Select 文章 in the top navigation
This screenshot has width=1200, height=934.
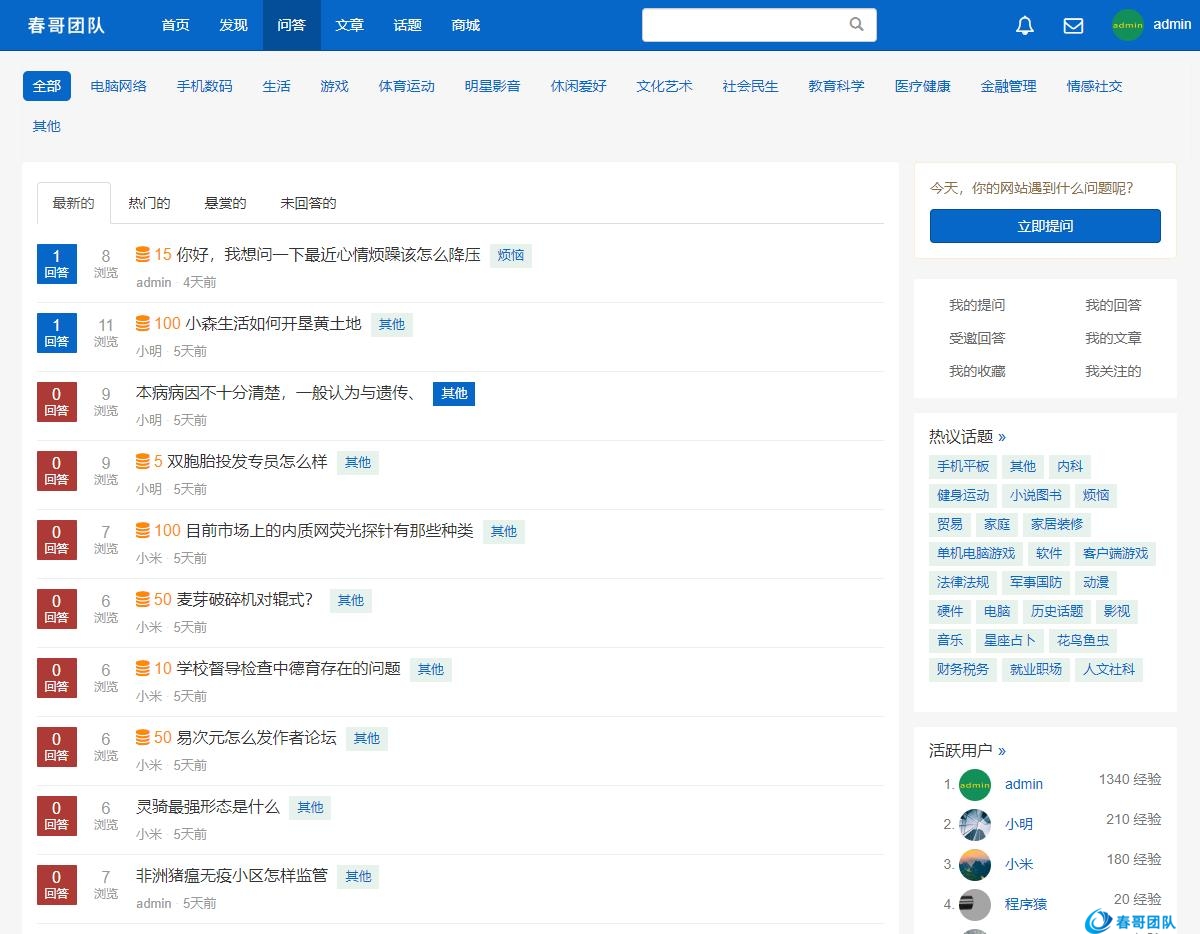[349, 25]
